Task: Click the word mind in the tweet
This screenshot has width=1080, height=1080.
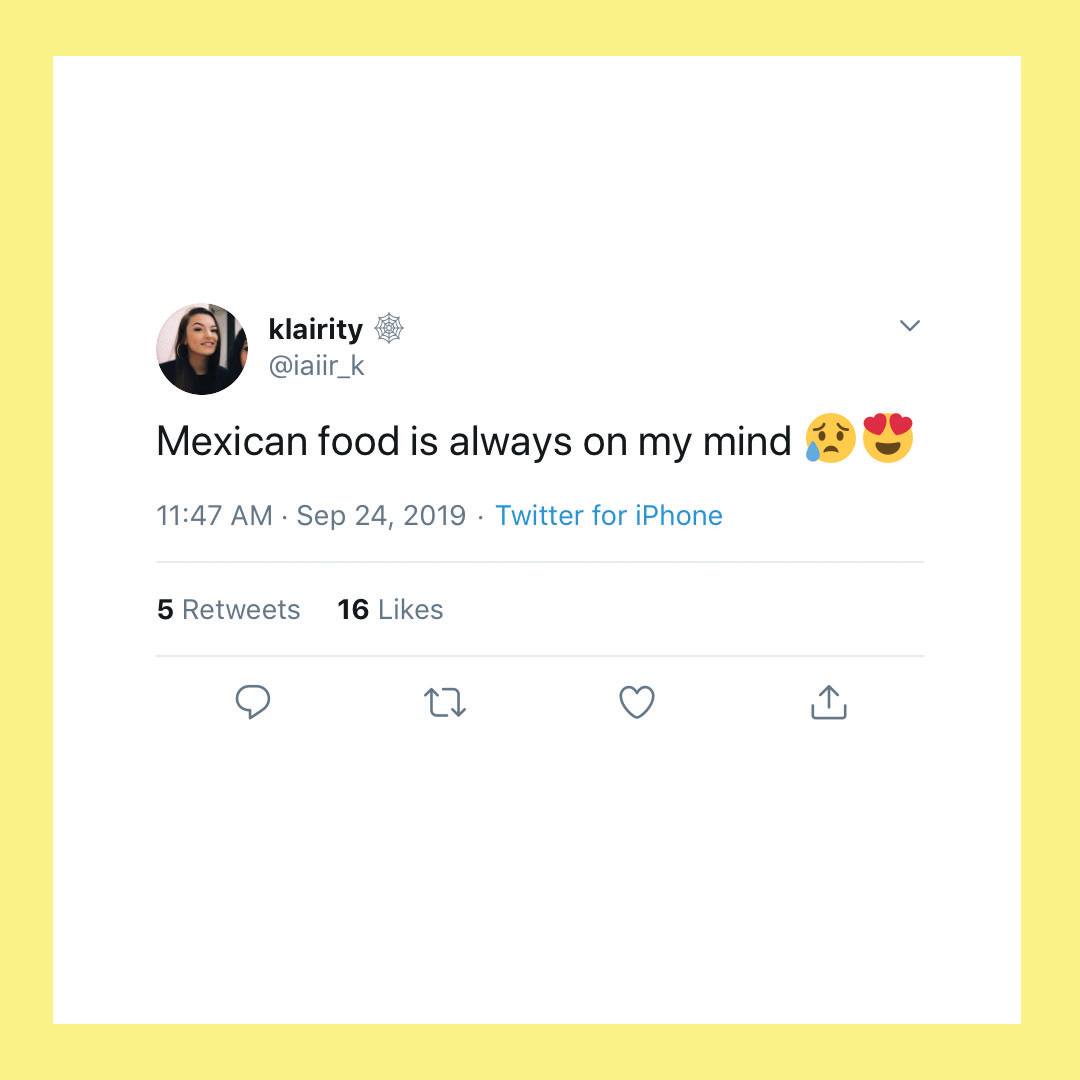Action: coord(747,441)
